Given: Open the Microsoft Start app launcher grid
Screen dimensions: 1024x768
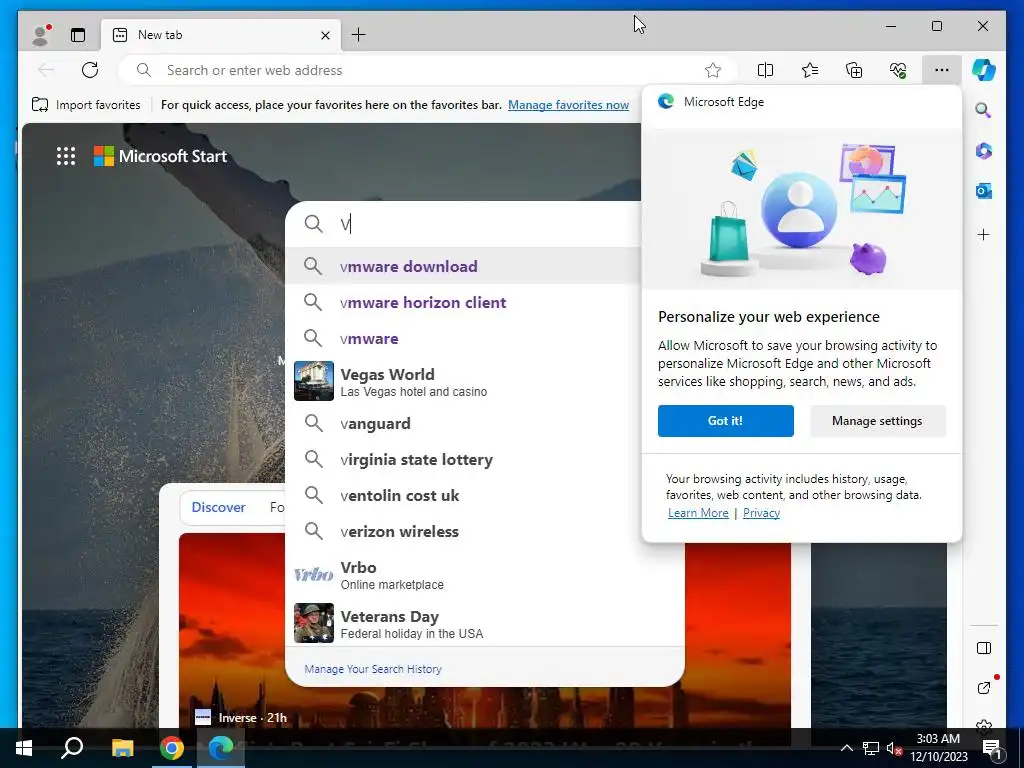Looking at the screenshot, I should (66, 156).
